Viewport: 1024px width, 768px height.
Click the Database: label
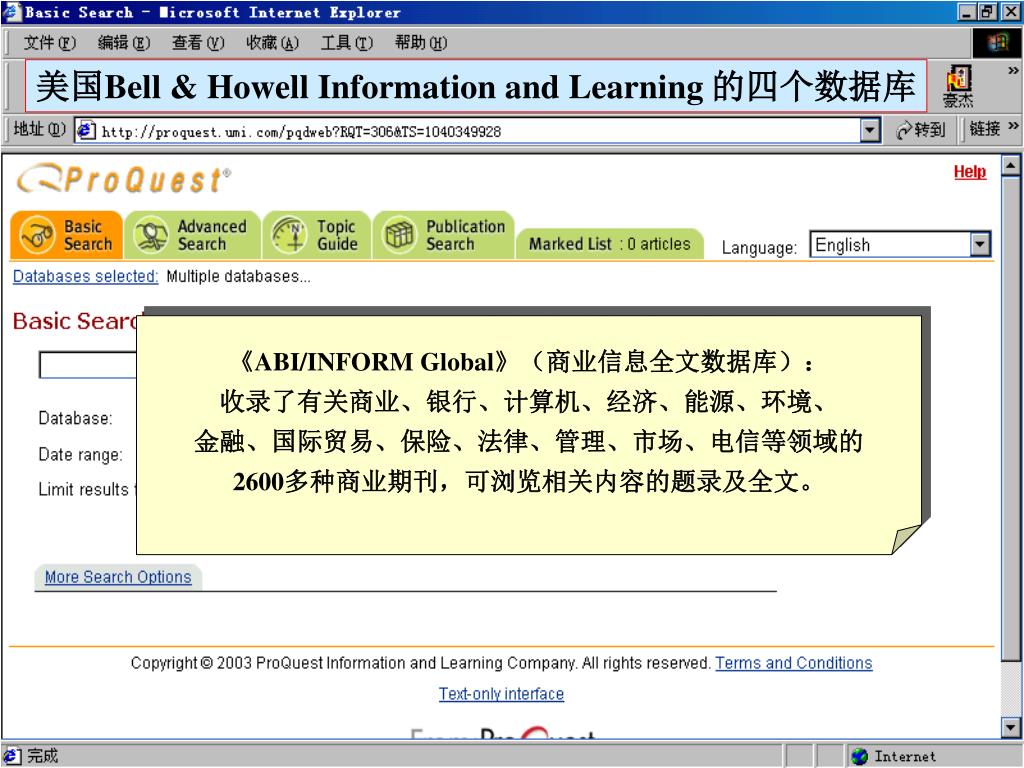[x=76, y=418]
